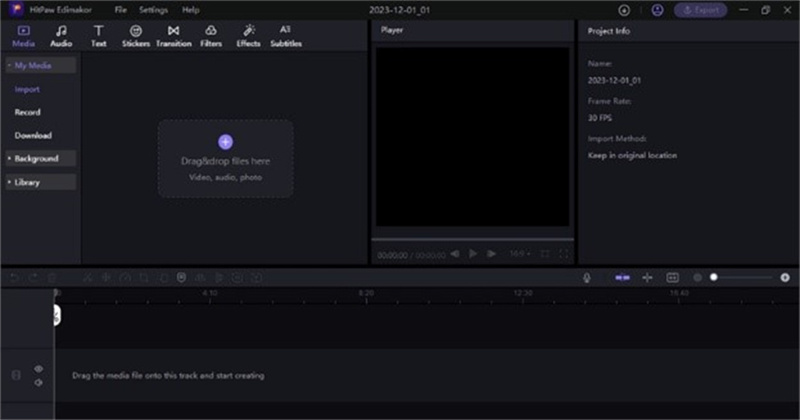Click the 4:10 mark on timeline ruler
Screen dimensions: 800x420
click(x=210, y=293)
